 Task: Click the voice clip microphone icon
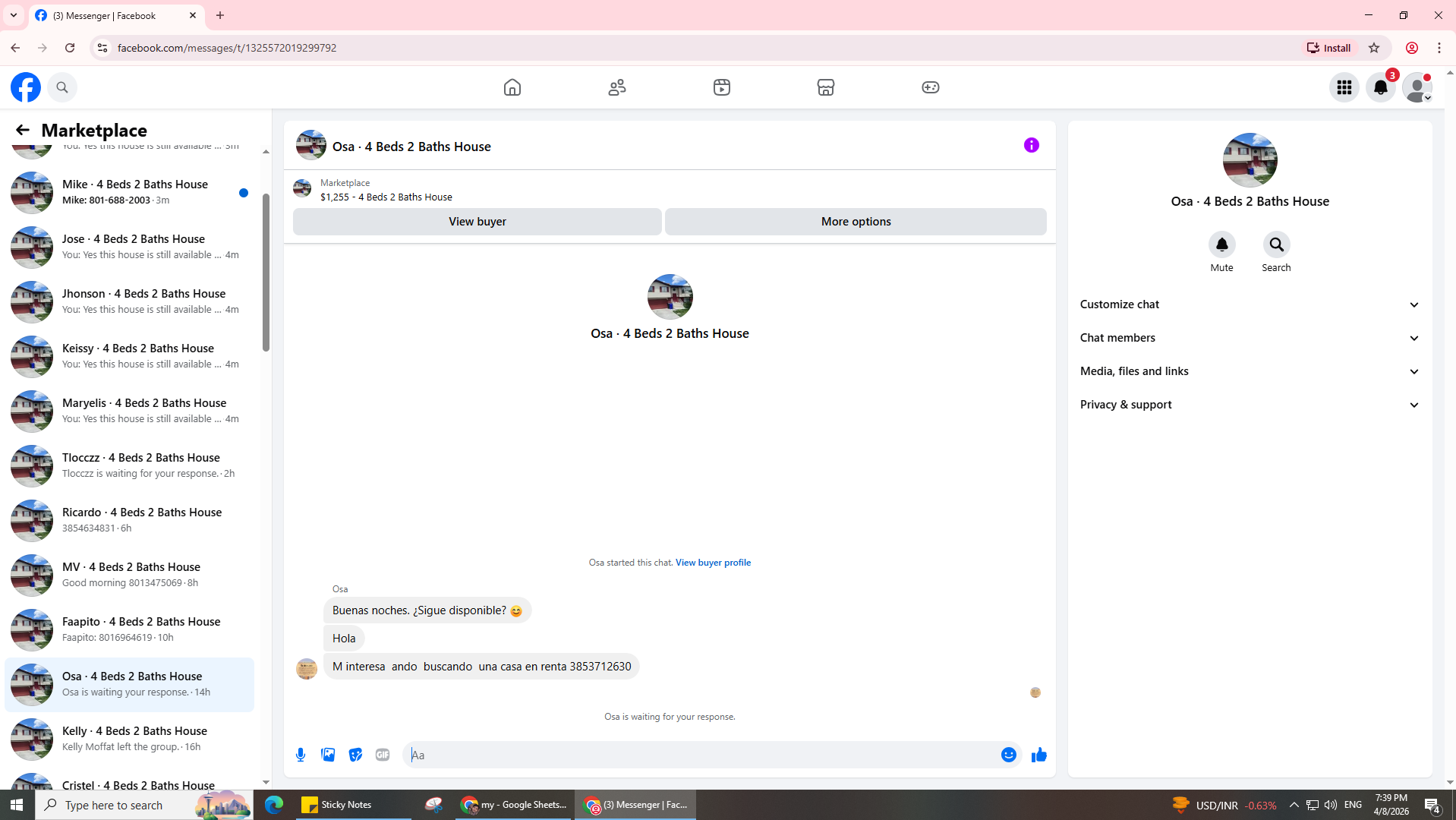(x=301, y=755)
